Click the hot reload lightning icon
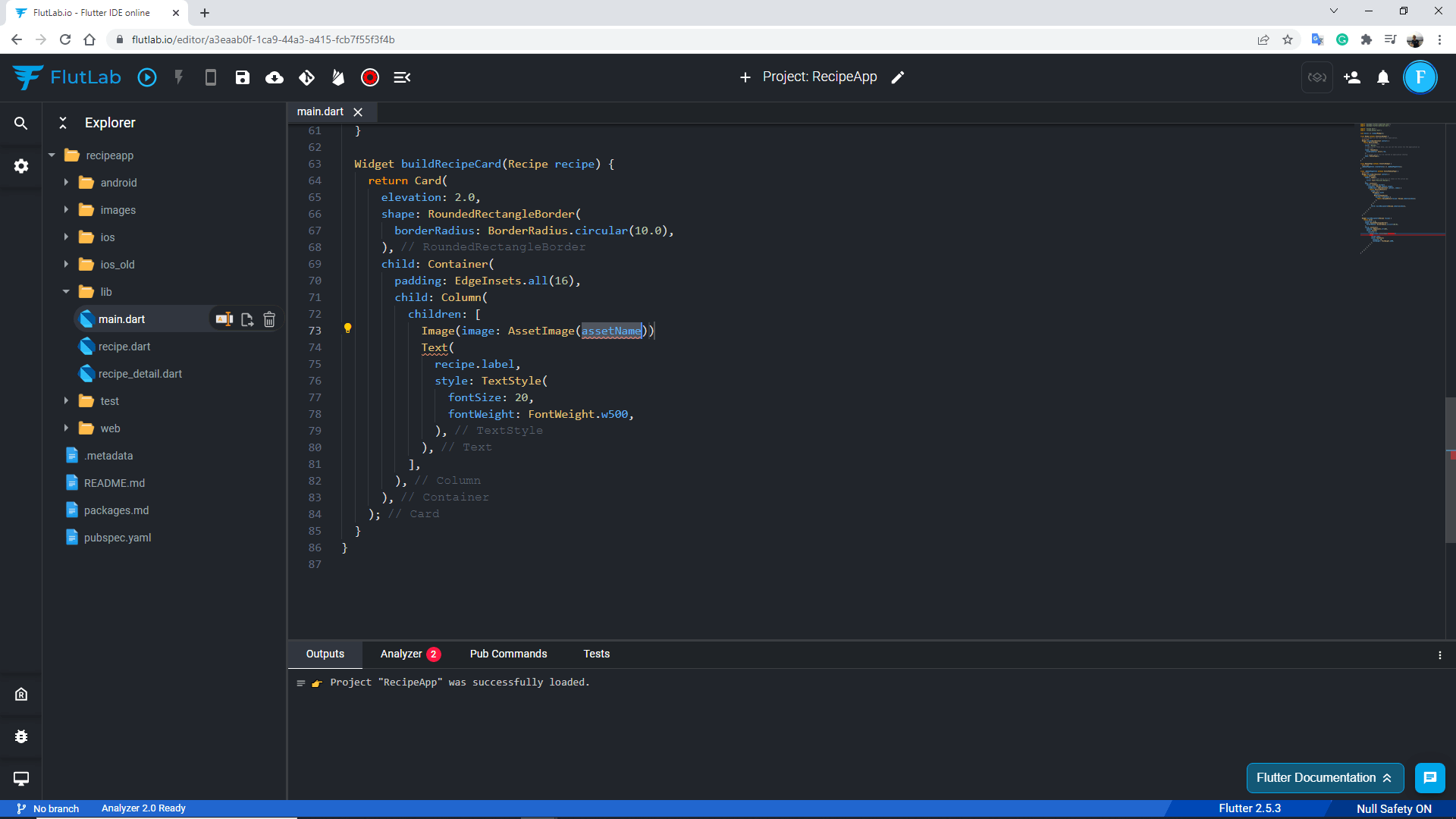 coord(179,77)
